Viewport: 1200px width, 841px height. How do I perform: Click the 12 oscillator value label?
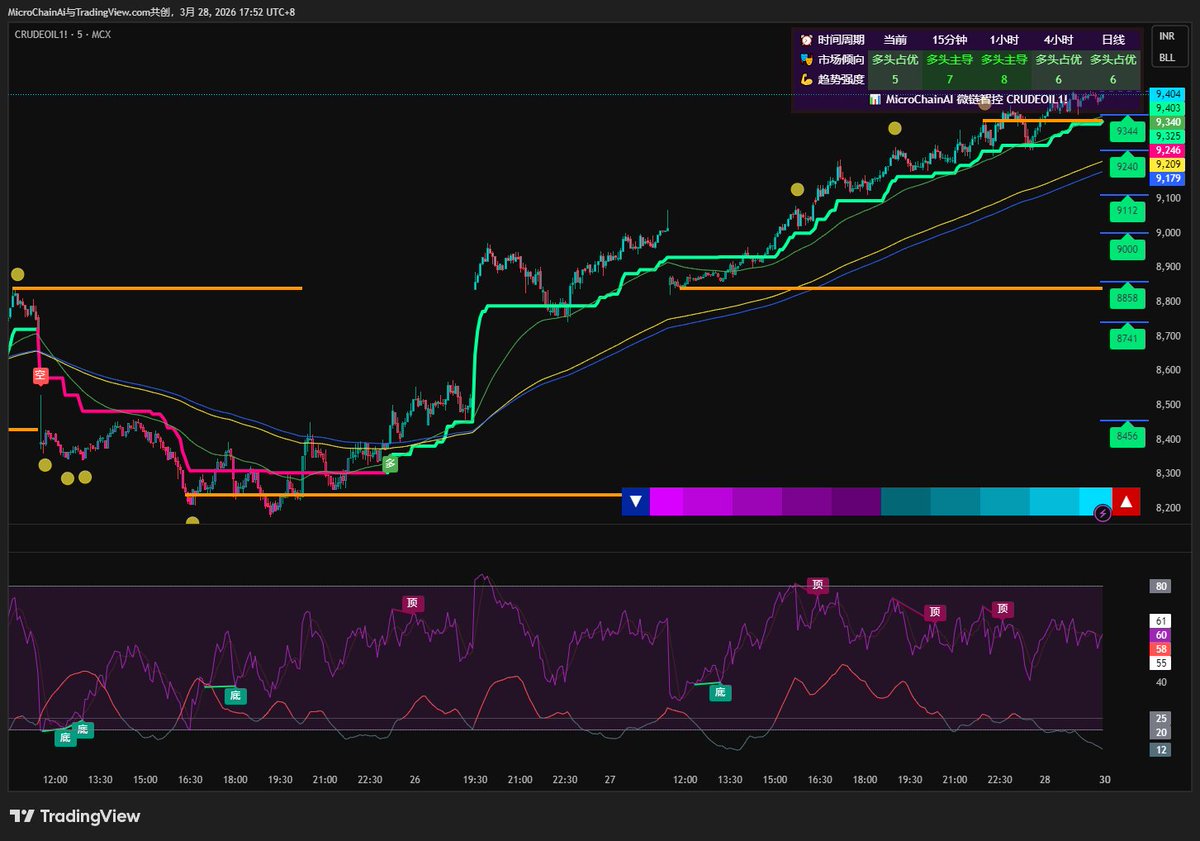1160,749
